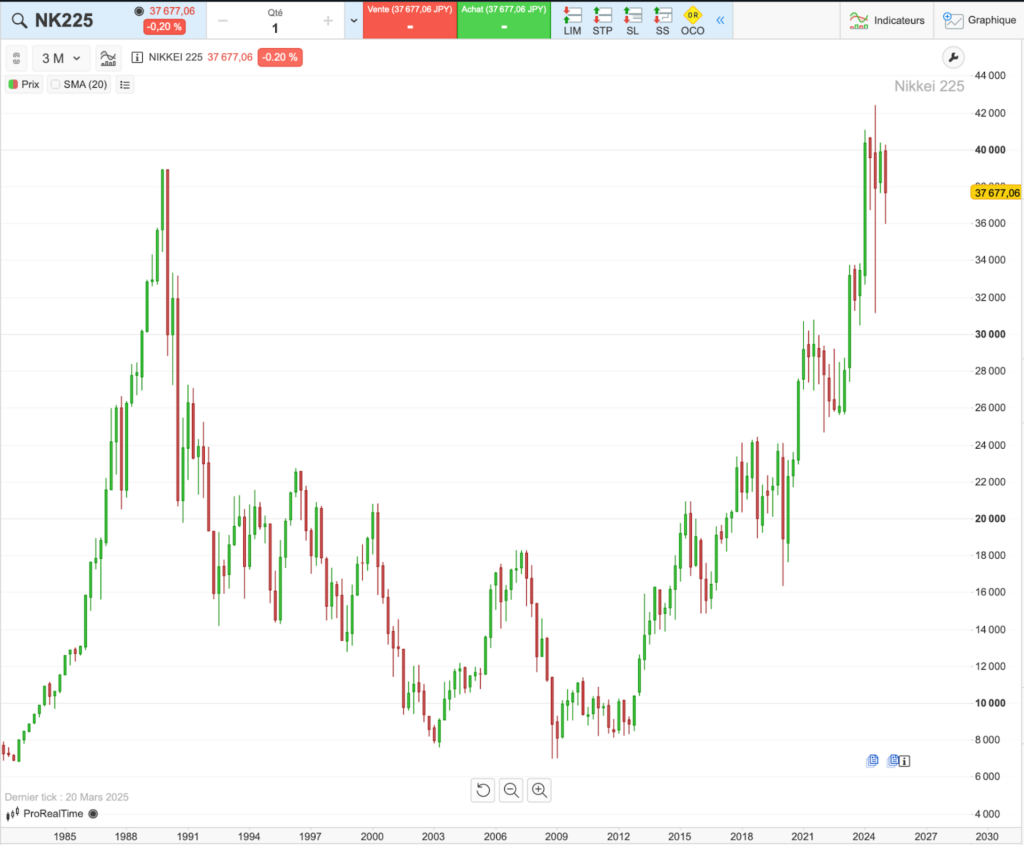Open the Graphique settings button
This screenshot has width=1024, height=845.
(980, 20)
